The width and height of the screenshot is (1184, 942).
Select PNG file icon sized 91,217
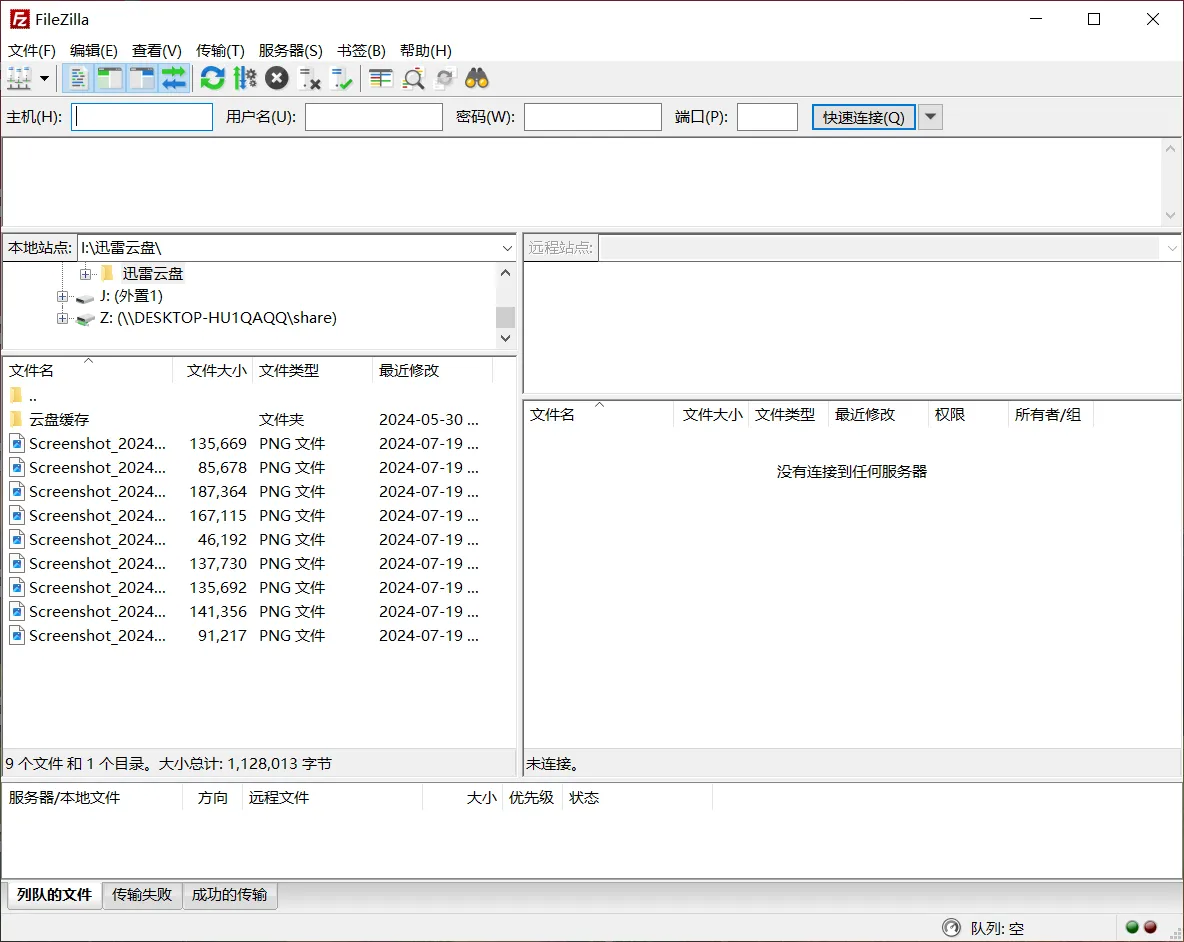(17, 636)
